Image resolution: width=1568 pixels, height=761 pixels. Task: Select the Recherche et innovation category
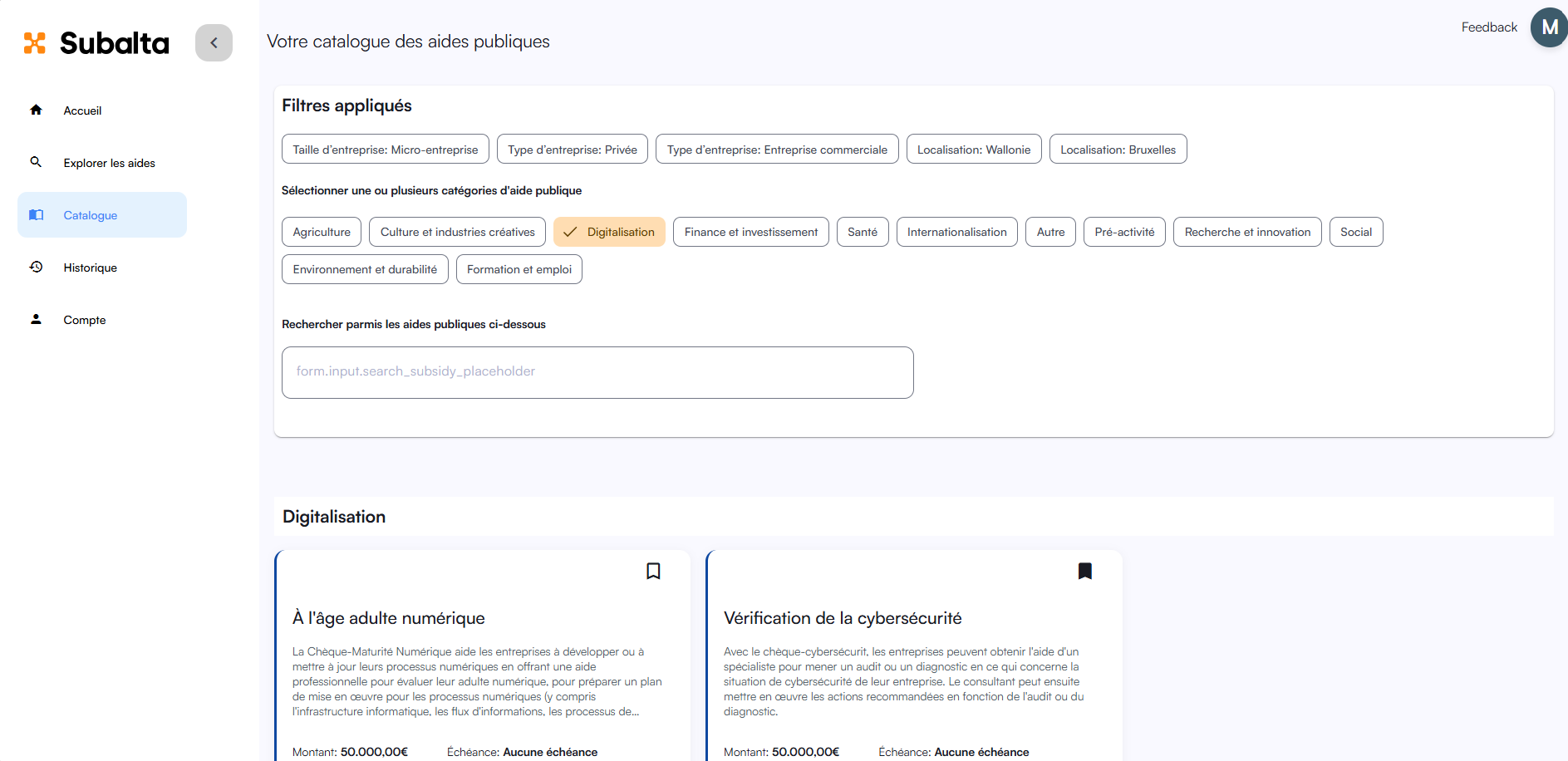1246,232
